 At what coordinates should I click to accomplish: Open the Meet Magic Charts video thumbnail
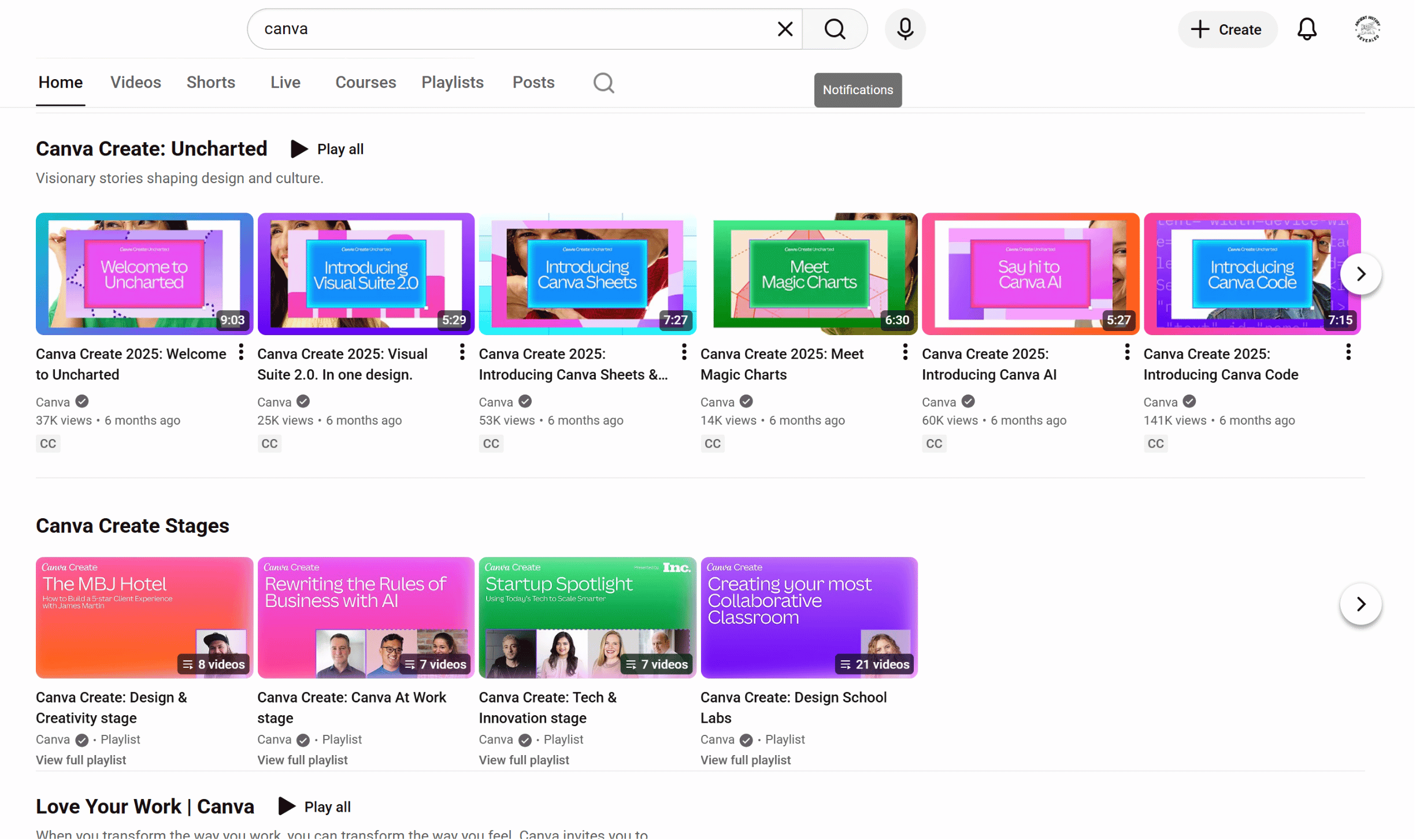[809, 274]
